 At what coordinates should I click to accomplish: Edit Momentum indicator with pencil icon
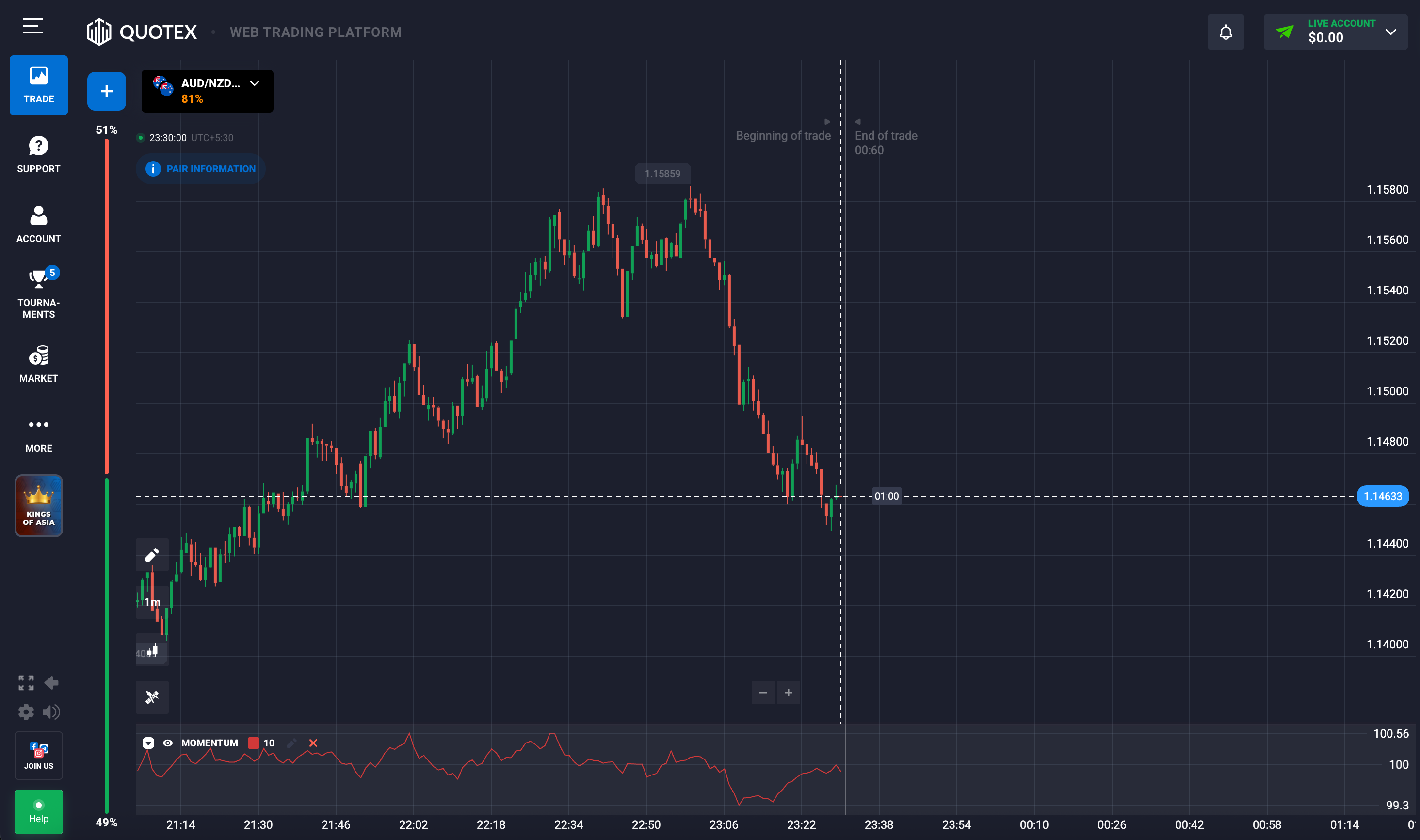(x=291, y=743)
